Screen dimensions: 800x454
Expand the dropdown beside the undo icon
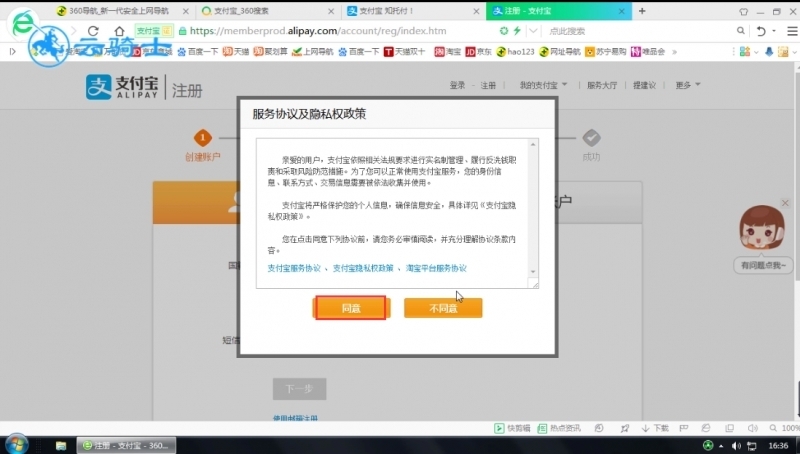coord(774,31)
